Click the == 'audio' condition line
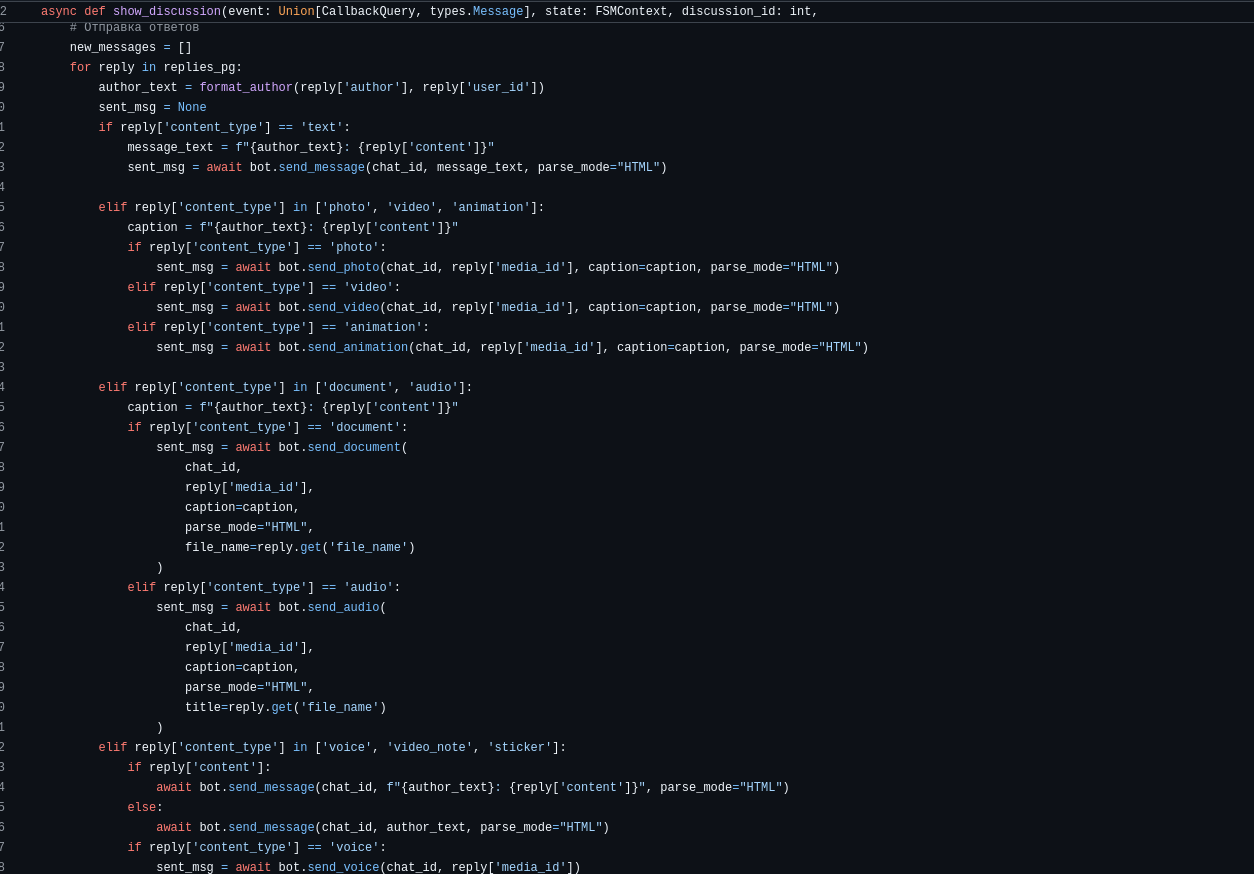 [264, 588]
